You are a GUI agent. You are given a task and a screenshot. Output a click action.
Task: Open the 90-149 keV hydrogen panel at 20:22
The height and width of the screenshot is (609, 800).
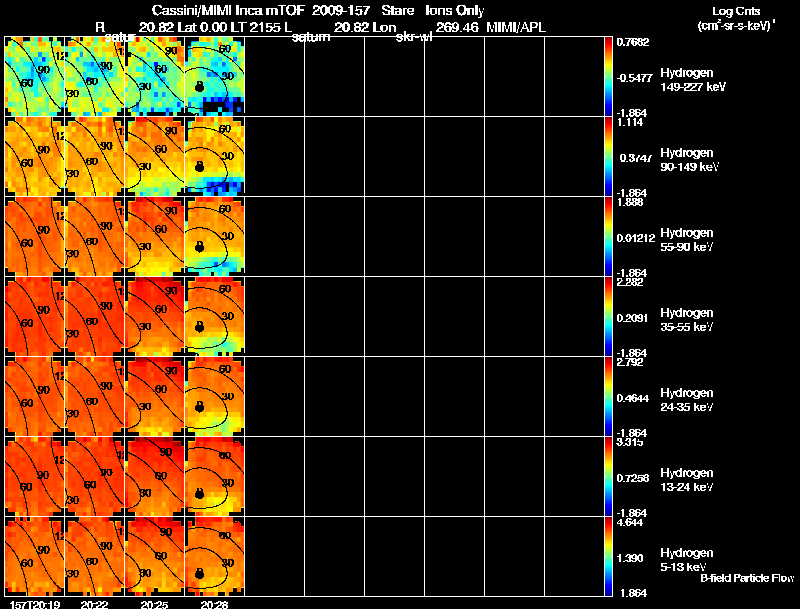pyautogui.click(x=95, y=156)
